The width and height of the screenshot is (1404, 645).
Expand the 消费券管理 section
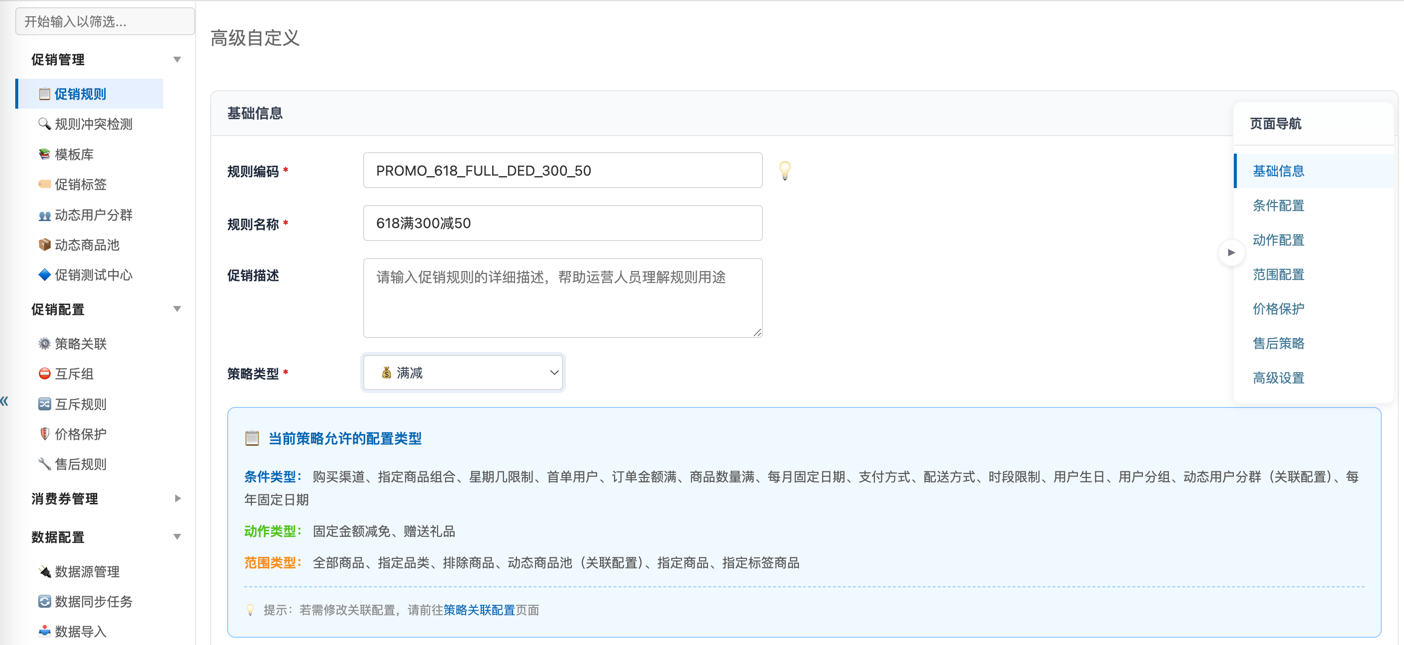click(177, 499)
